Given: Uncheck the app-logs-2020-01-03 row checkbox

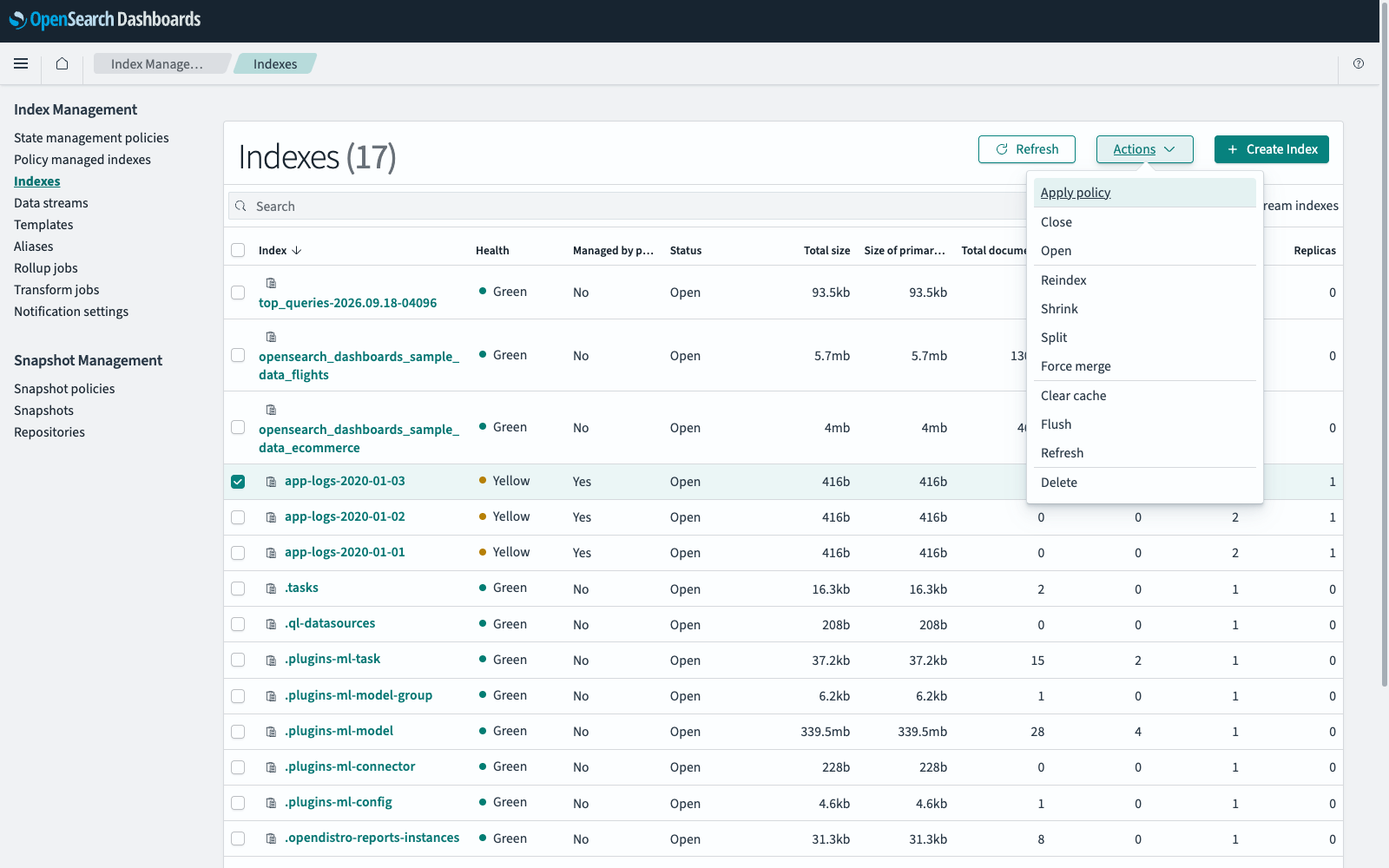Looking at the screenshot, I should 238,482.
